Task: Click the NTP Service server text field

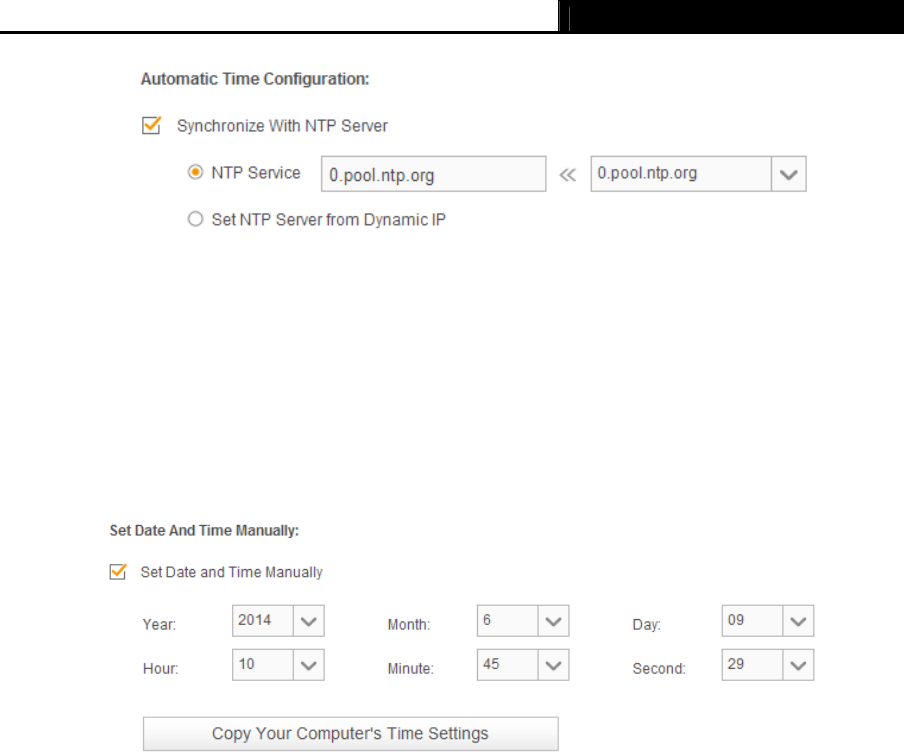Action: click(434, 174)
